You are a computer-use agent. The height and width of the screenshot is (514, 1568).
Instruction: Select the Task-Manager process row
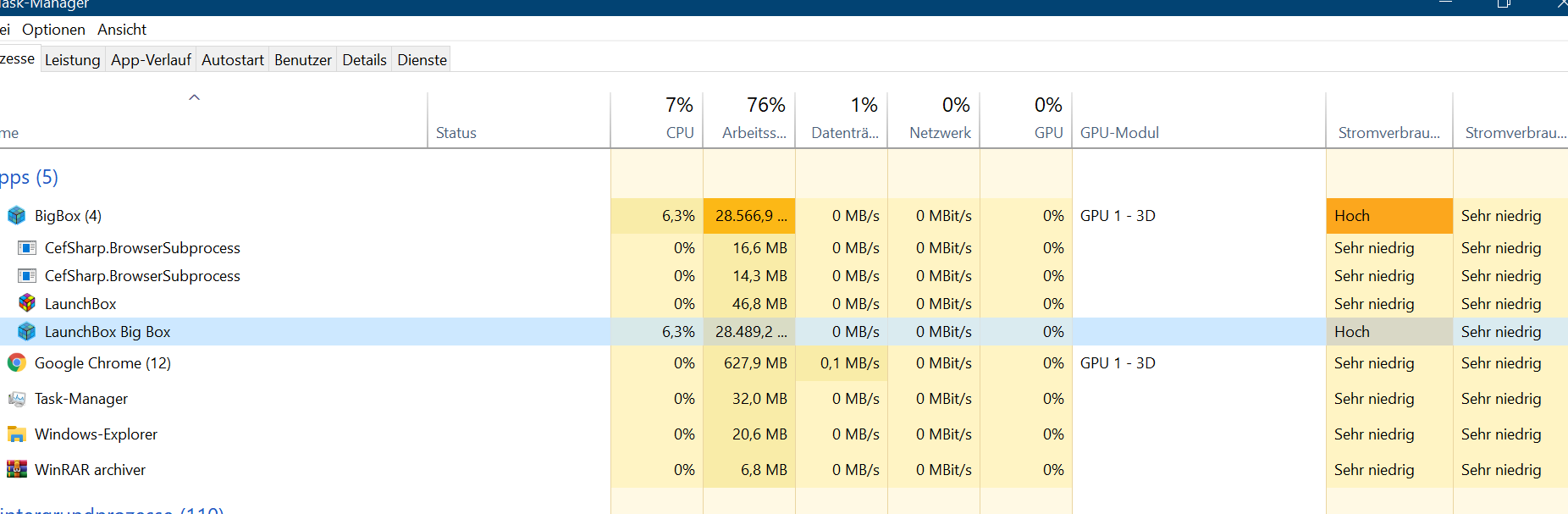tap(784, 399)
